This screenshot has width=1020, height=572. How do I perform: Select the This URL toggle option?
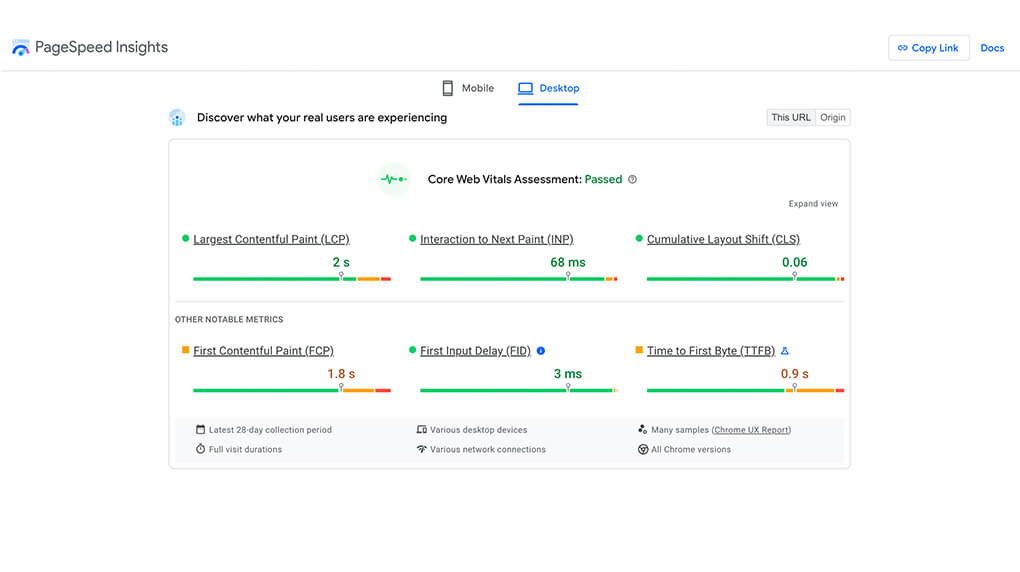coord(790,118)
